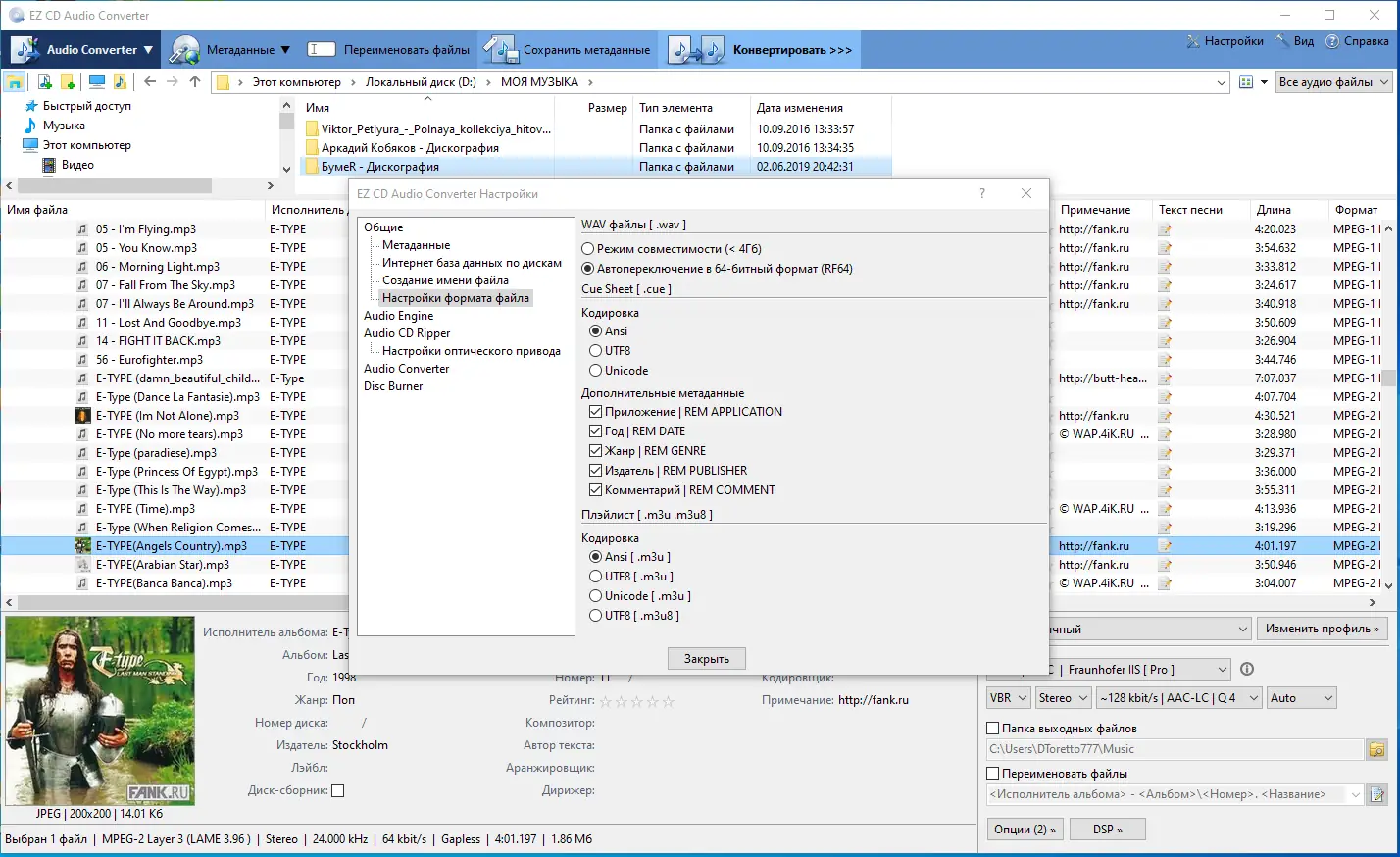Image resolution: width=1400 pixels, height=857 pixels.
Task: Select Режим совместимости (< 4Гб) WAV option
Action: click(x=588, y=249)
